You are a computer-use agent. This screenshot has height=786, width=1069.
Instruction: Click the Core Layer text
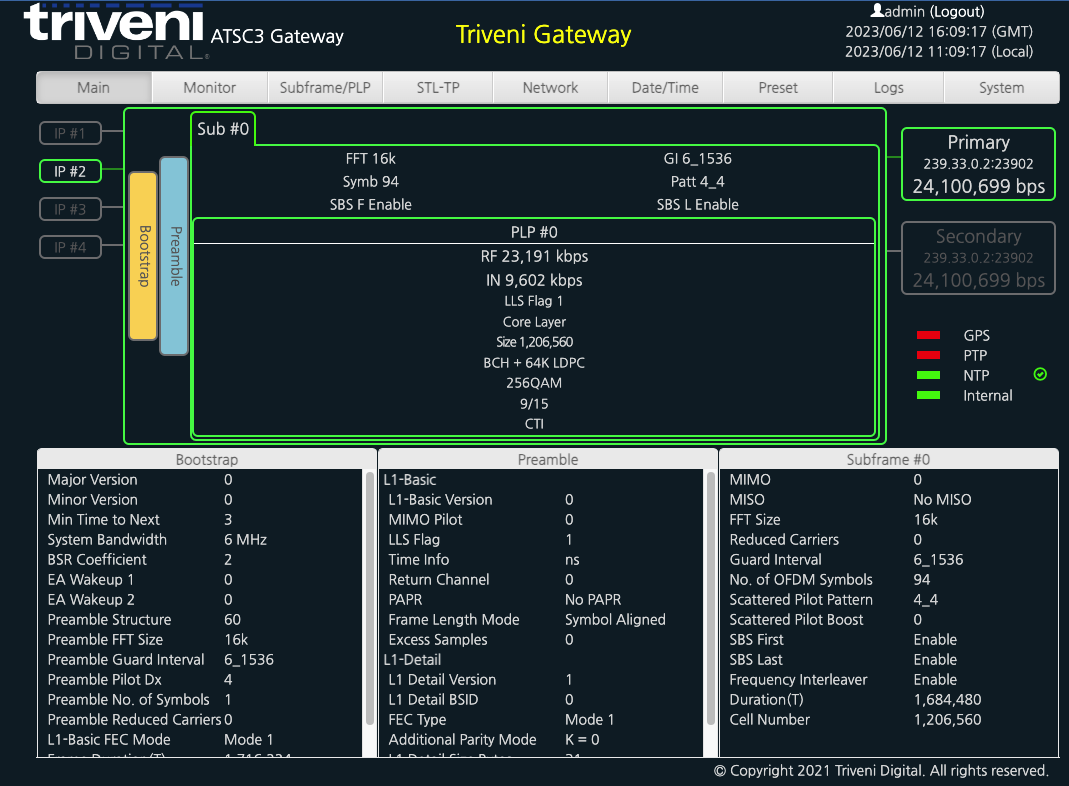[x=534, y=322]
